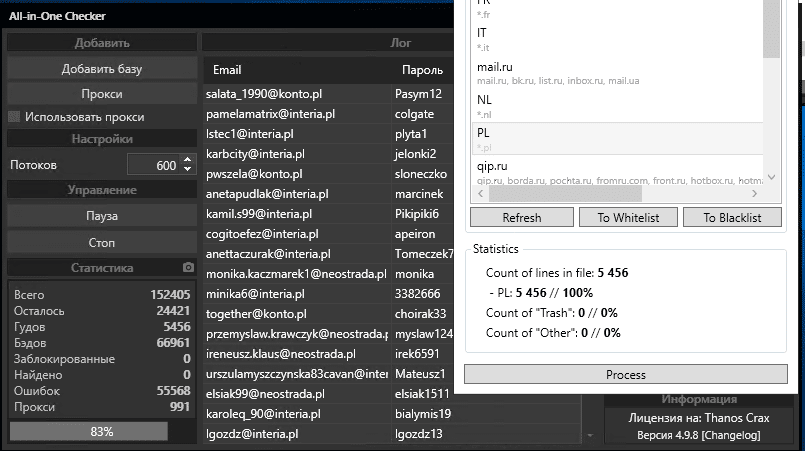
Task: Select row karbcity@interia.pl
Action: (x=329, y=154)
